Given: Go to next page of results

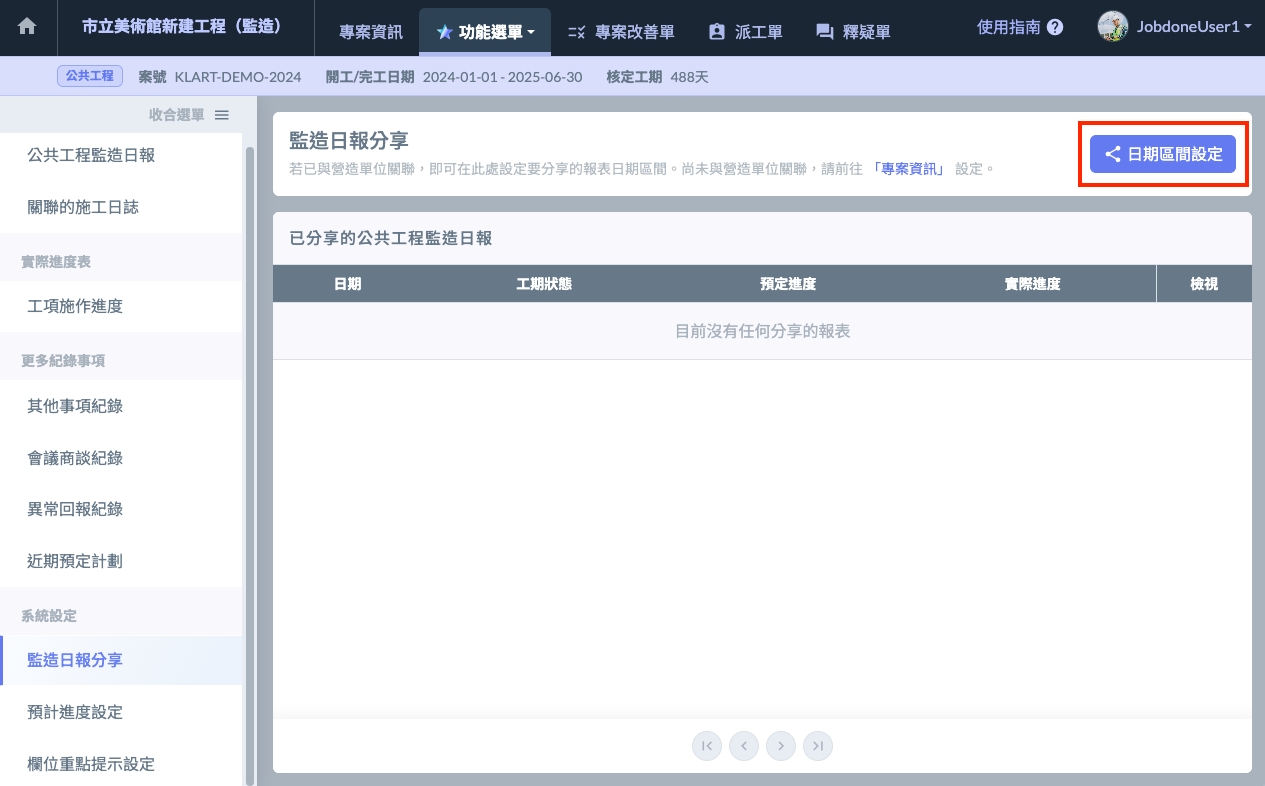Looking at the screenshot, I should coord(781,745).
